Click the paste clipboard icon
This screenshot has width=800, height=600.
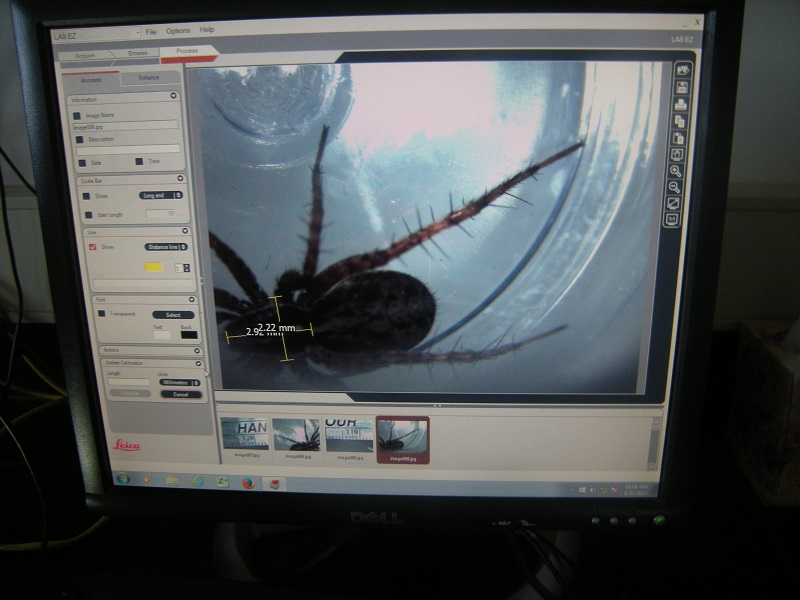pyautogui.click(x=679, y=138)
